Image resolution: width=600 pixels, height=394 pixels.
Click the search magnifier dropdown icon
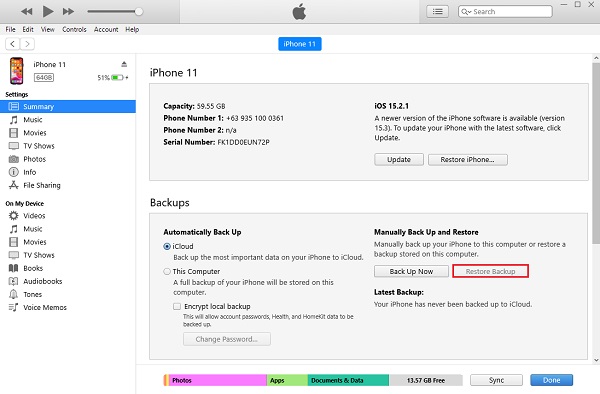[466, 11]
